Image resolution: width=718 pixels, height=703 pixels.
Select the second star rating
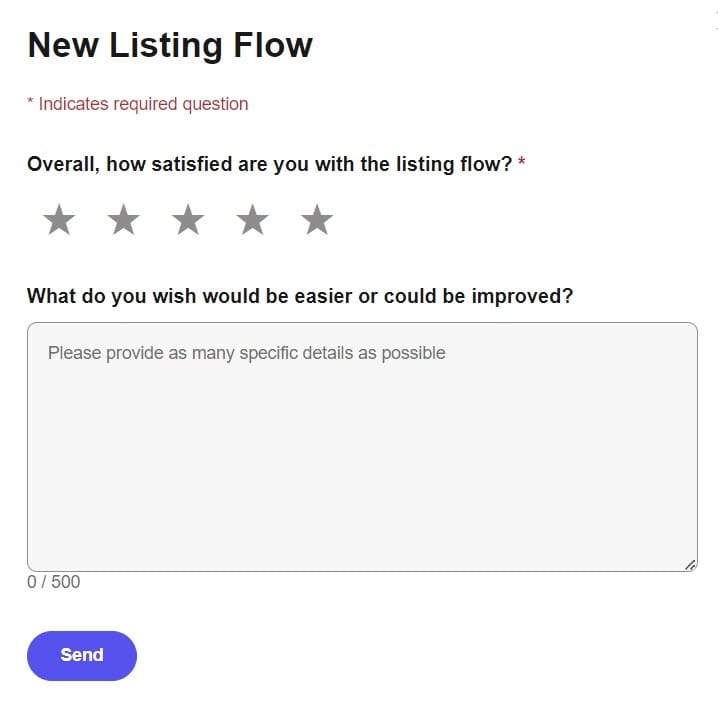pos(124,220)
